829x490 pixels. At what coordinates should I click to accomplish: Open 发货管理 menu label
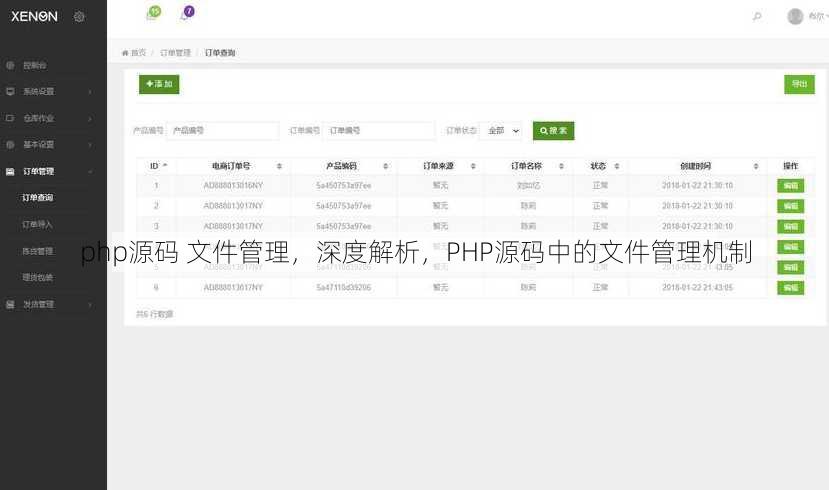[x=39, y=304]
